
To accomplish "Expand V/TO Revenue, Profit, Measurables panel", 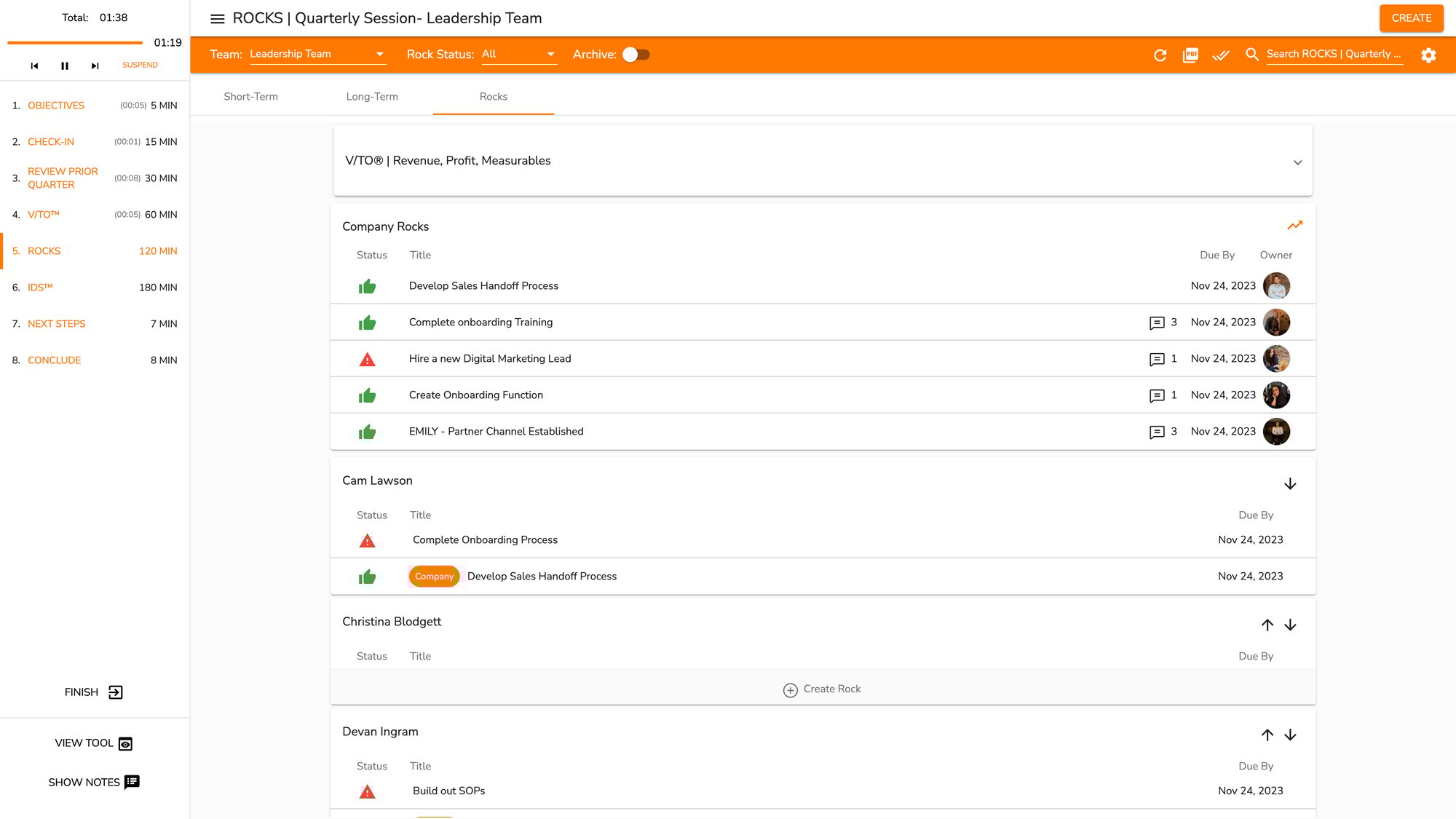I will [1297, 162].
